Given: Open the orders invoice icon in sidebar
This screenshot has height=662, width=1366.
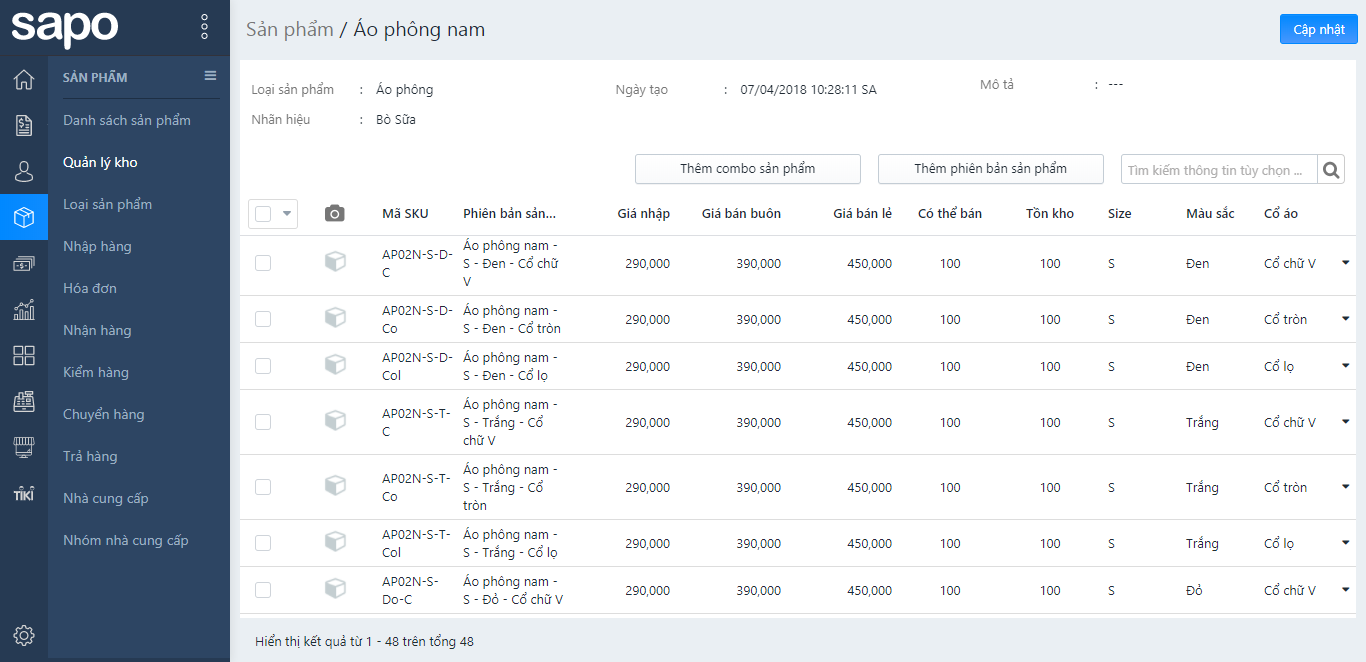Looking at the screenshot, I should click(24, 125).
